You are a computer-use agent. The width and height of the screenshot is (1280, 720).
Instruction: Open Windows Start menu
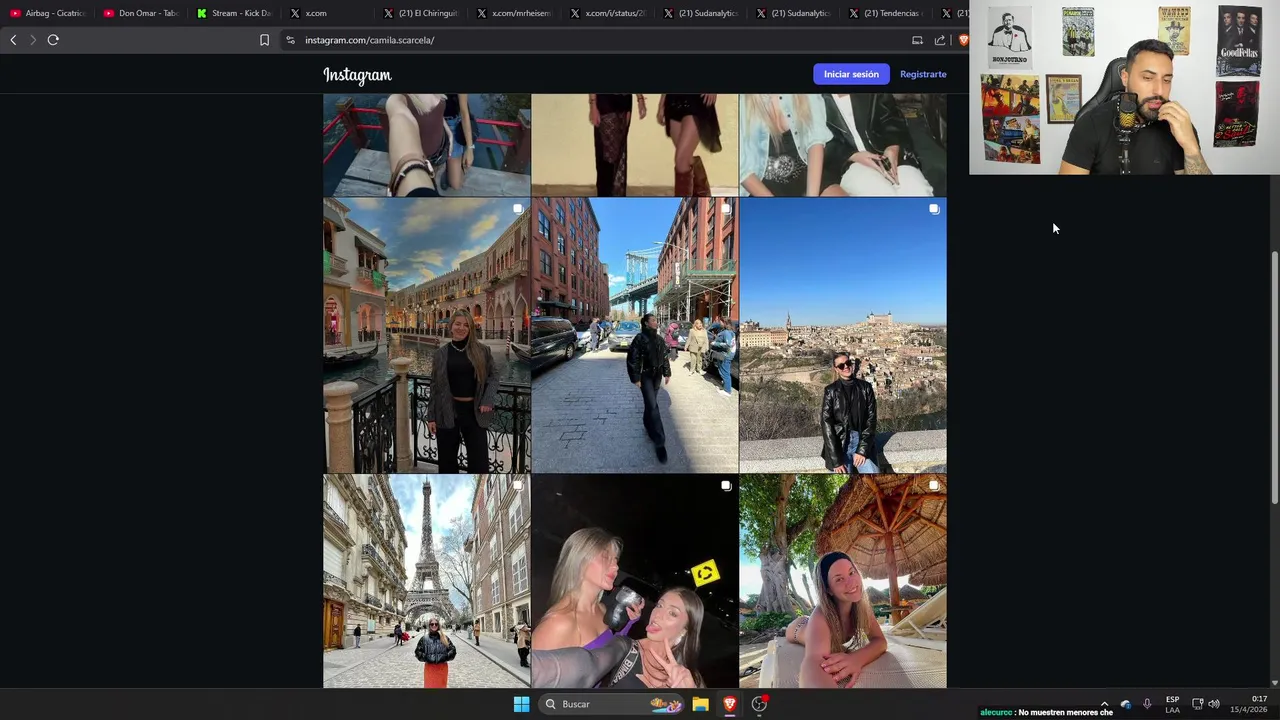[521, 704]
